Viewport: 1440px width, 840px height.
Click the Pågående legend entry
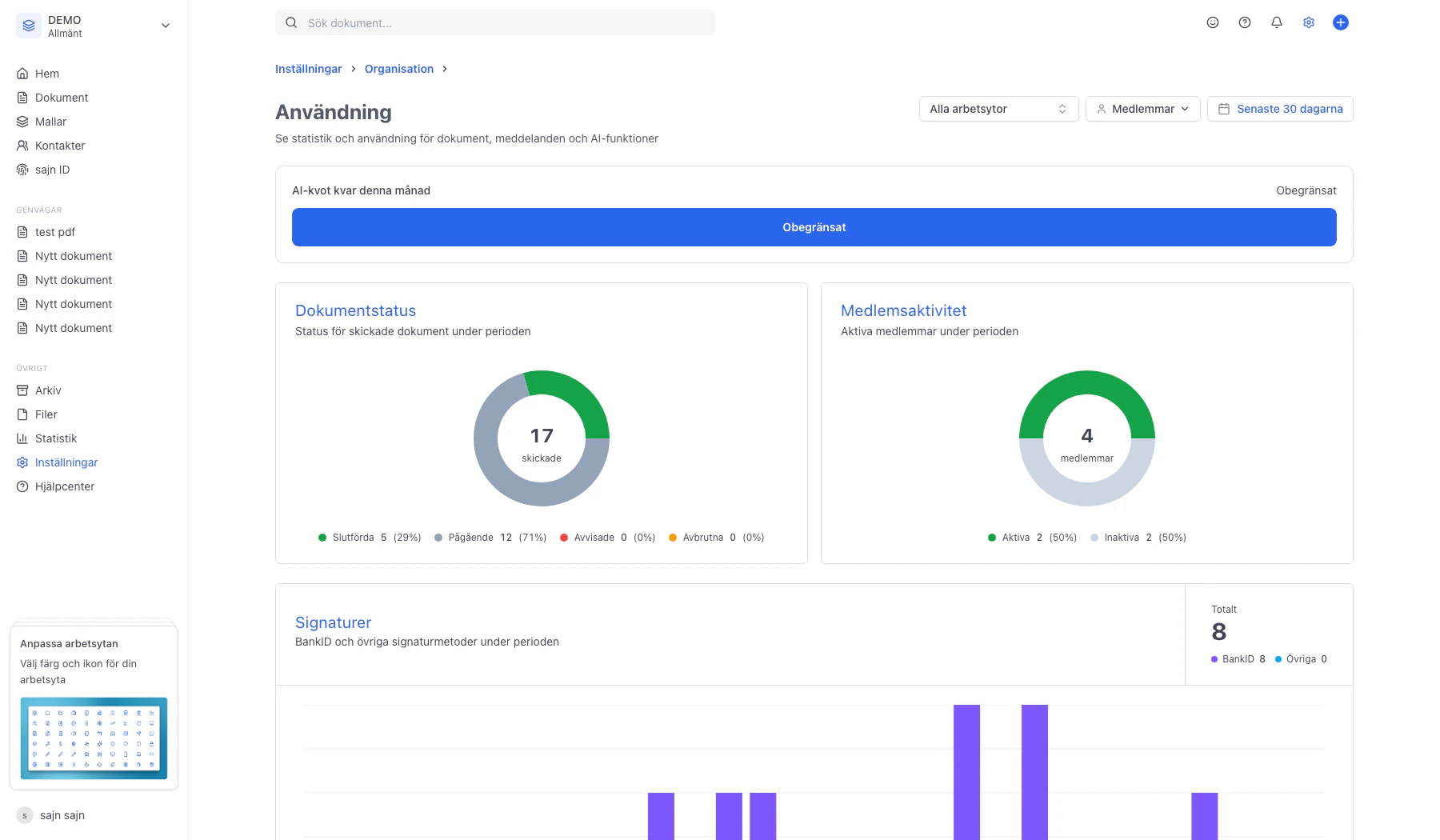click(x=490, y=538)
